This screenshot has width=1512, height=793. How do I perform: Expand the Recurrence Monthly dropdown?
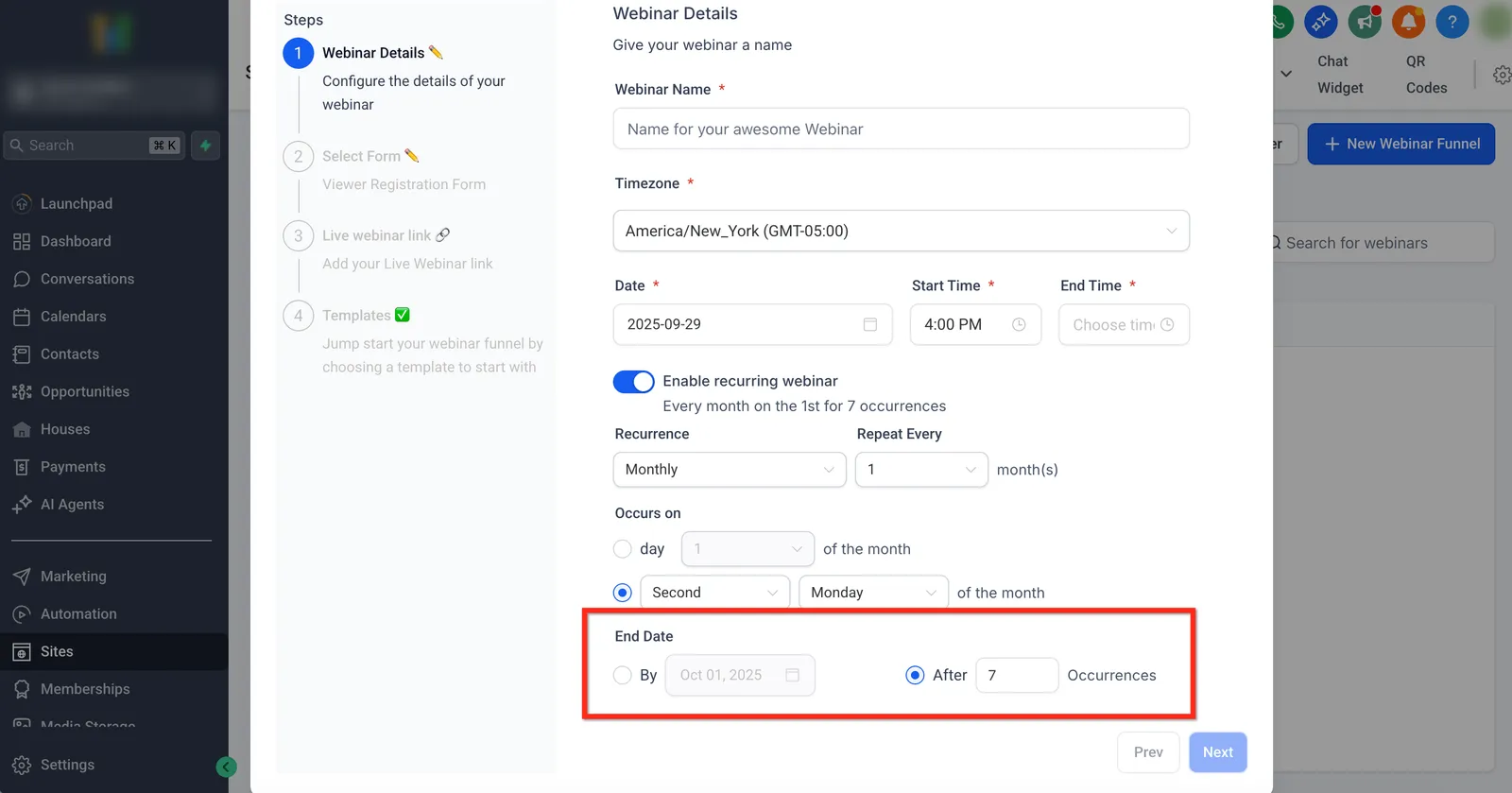pos(730,470)
